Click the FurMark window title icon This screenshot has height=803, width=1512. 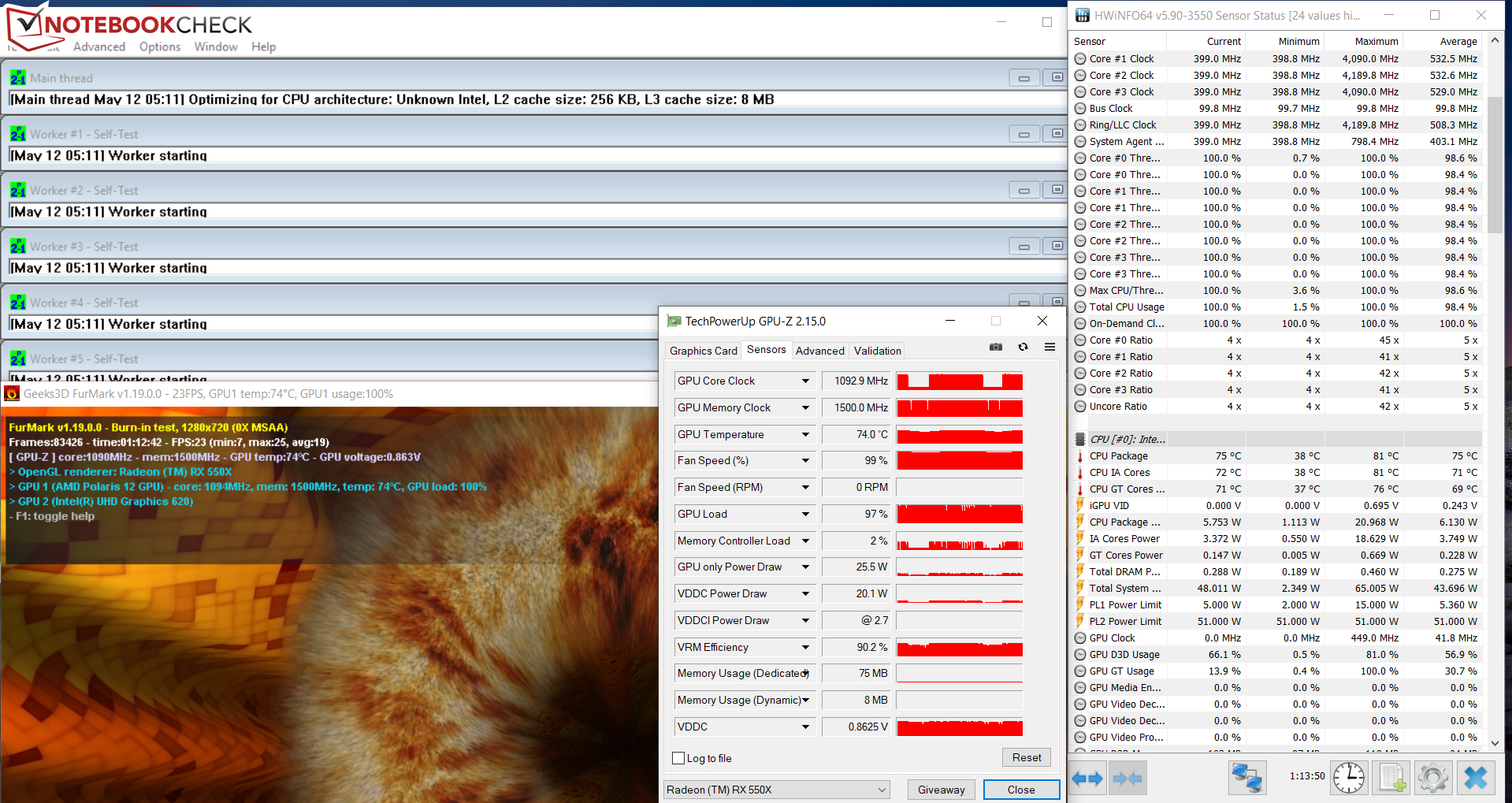point(12,393)
